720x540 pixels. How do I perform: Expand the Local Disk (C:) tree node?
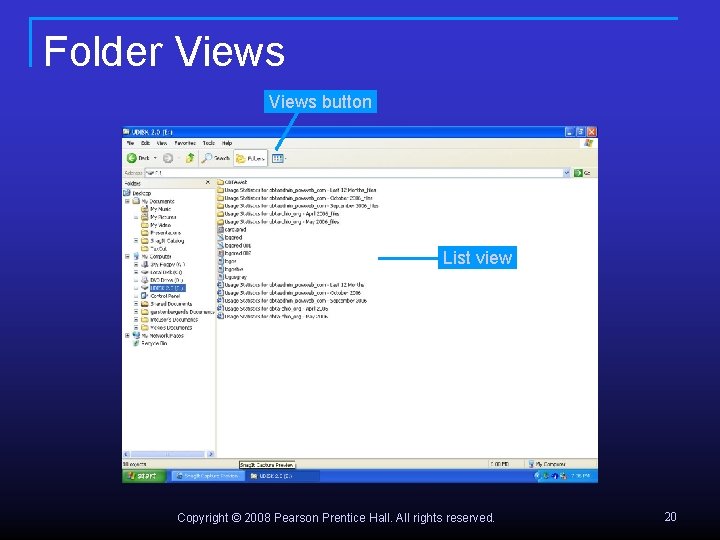point(136,272)
